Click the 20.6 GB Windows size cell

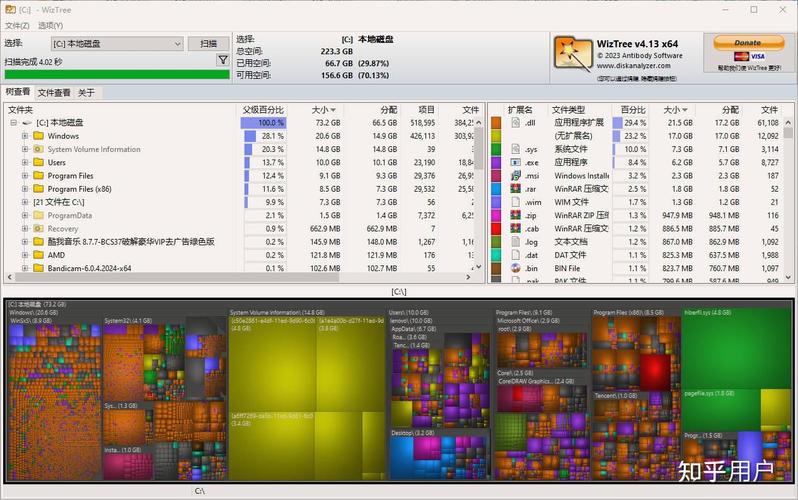click(328, 136)
